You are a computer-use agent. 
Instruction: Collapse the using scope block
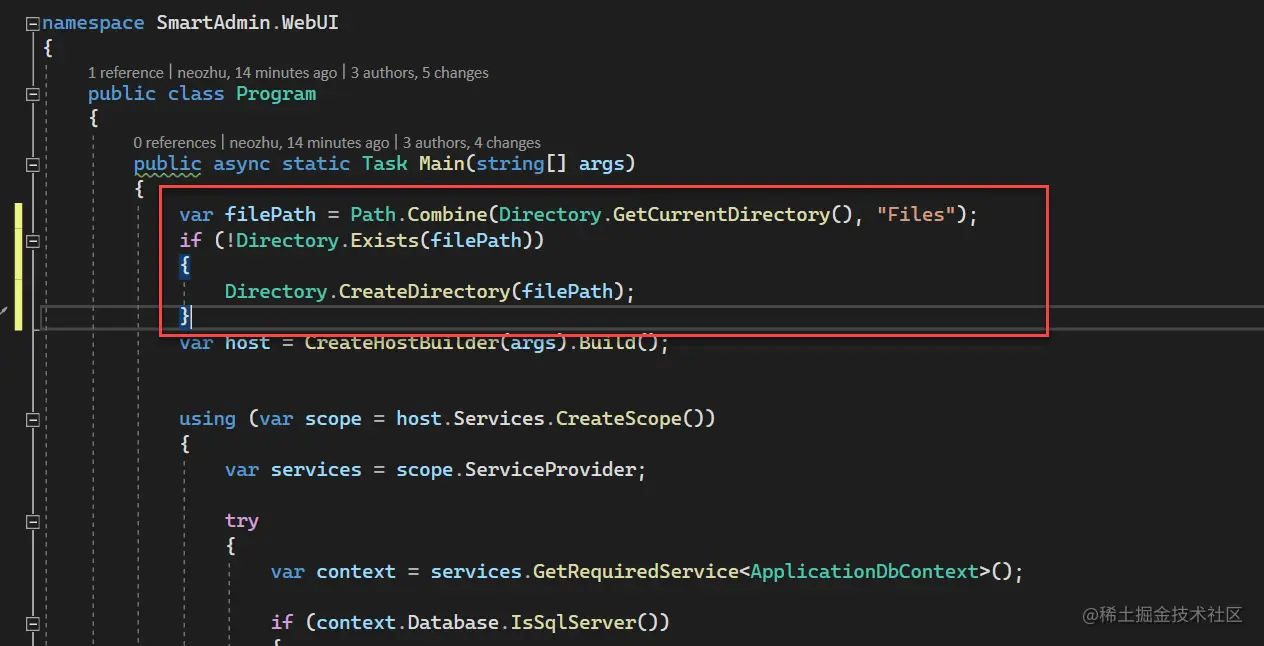coord(33,419)
